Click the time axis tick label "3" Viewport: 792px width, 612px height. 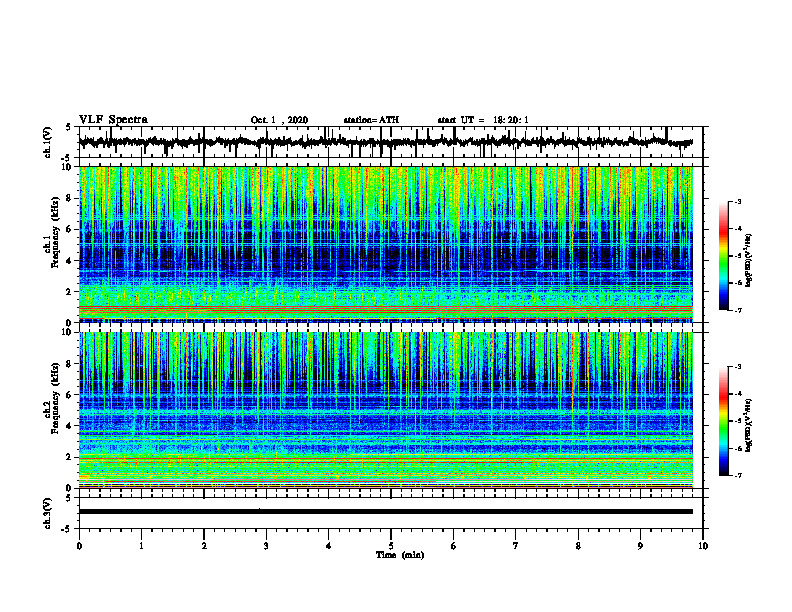click(x=266, y=546)
